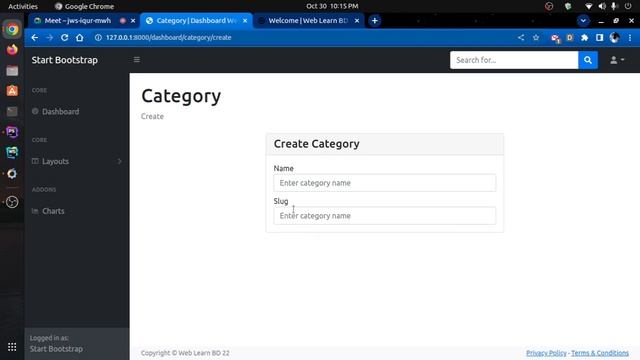Select the Category | Dashboard browser tab

click(196, 20)
